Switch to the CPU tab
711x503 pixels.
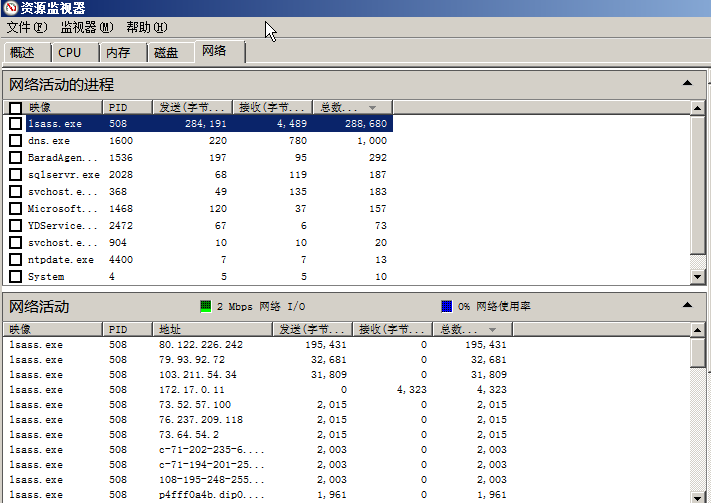point(70,53)
